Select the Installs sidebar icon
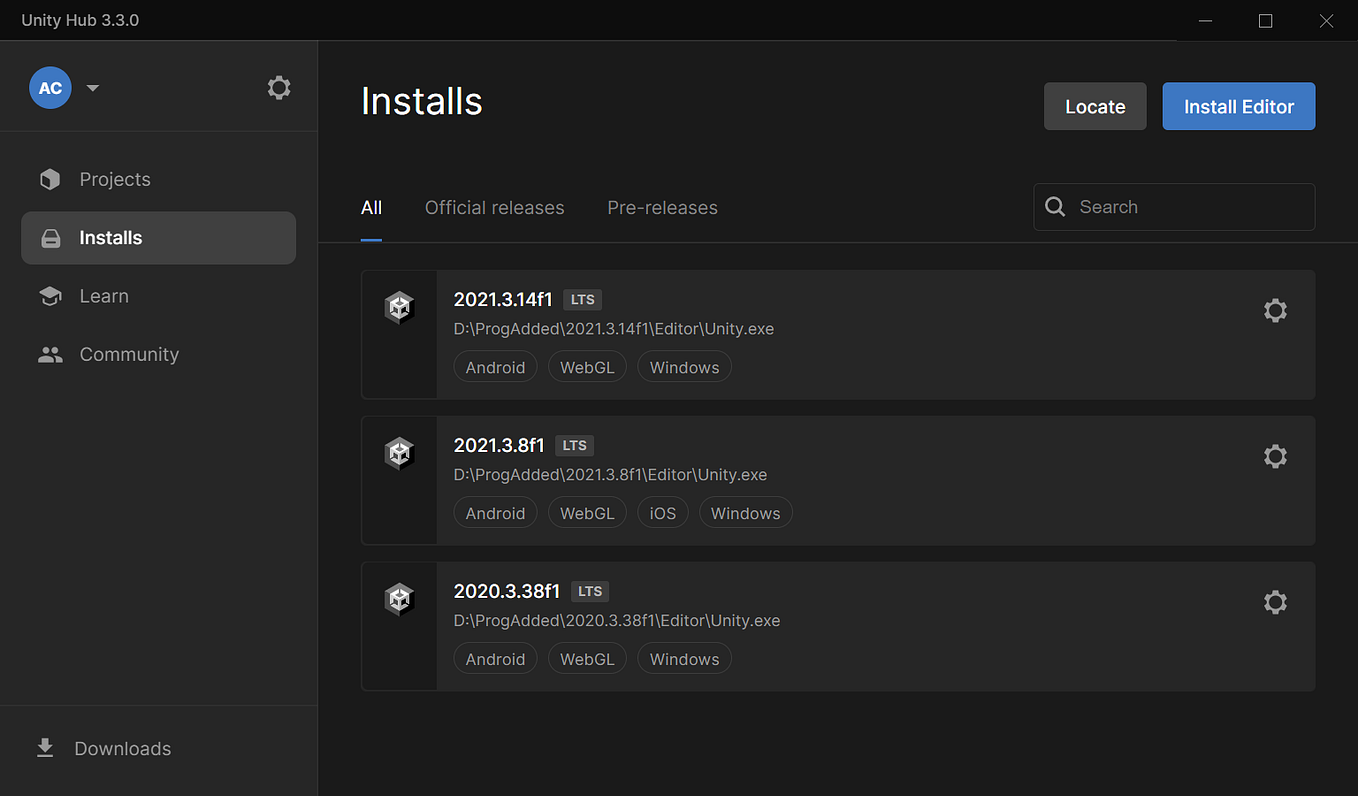 [x=50, y=237]
